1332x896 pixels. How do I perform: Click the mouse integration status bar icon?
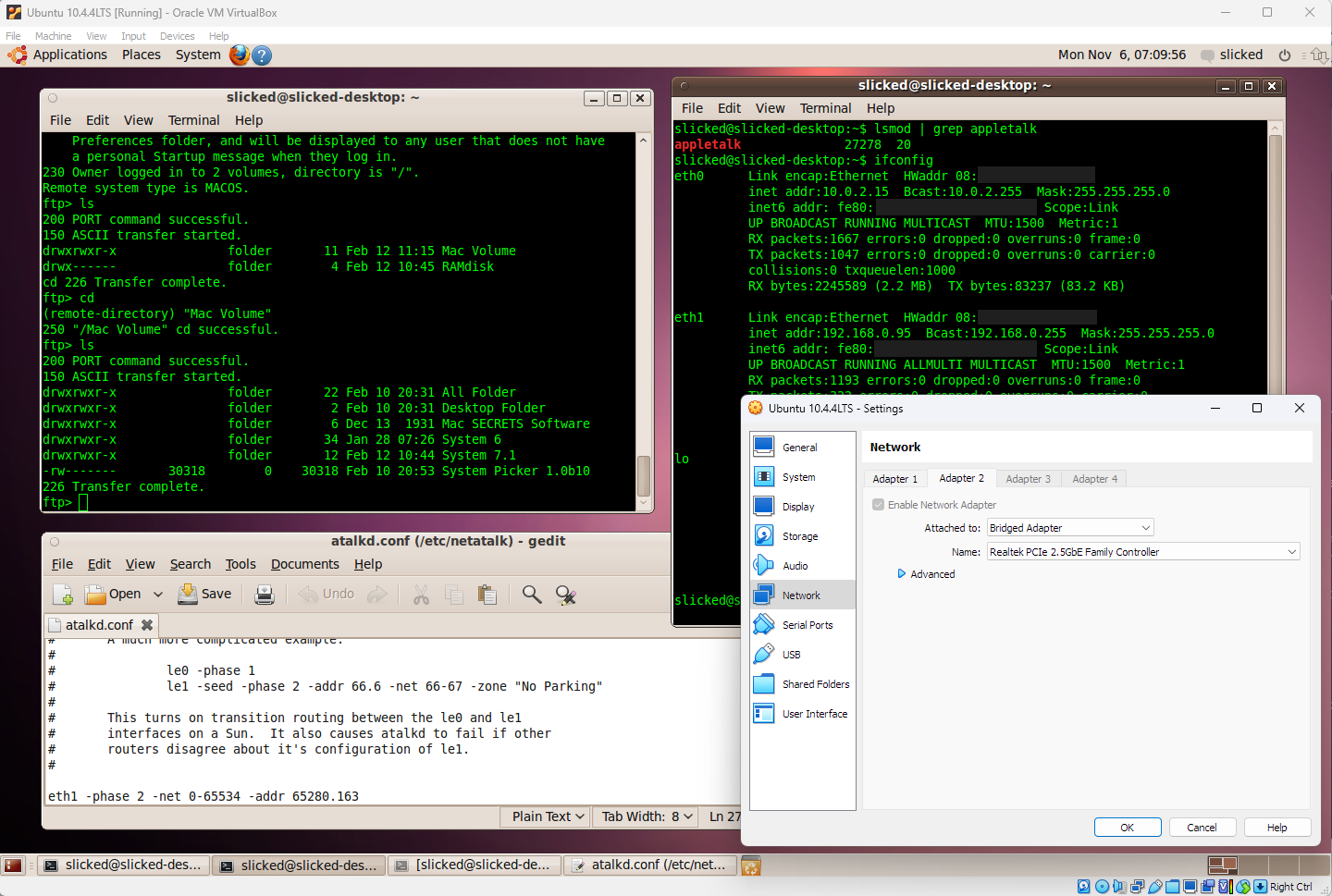(1243, 886)
